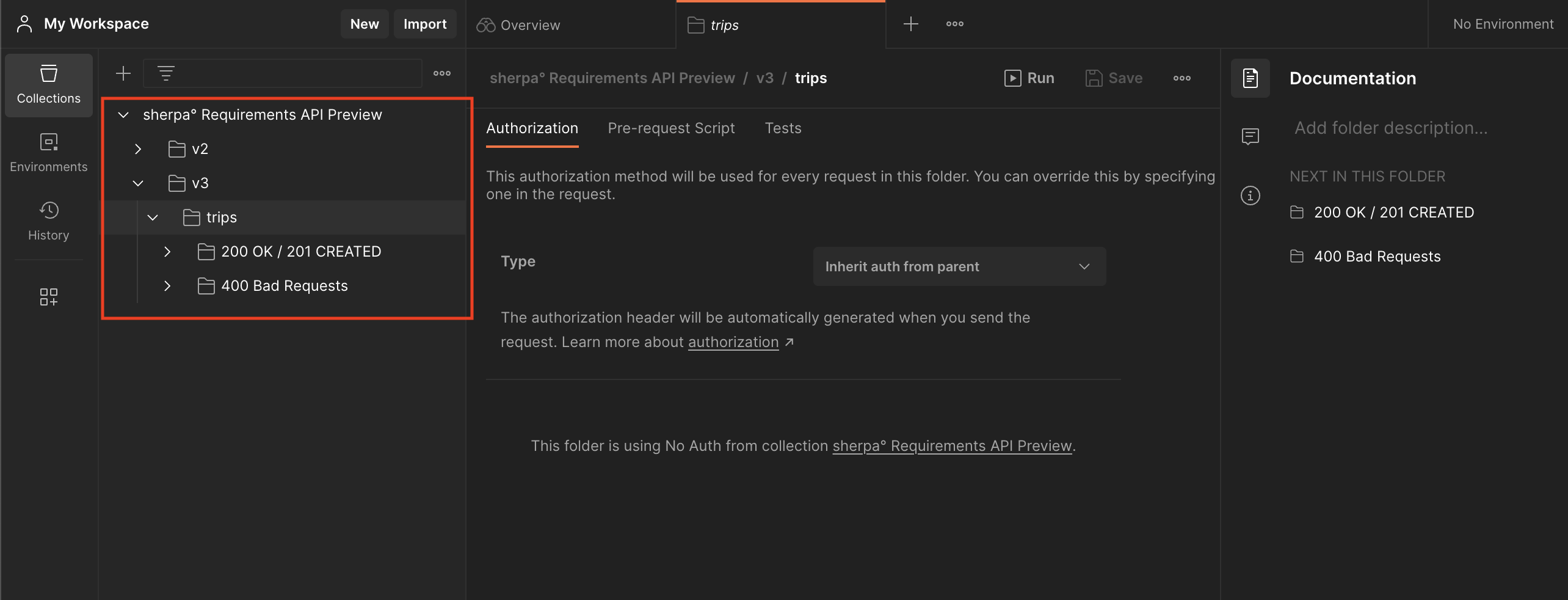
Task: Open the Environments sidebar panel
Action: [48, 153]
